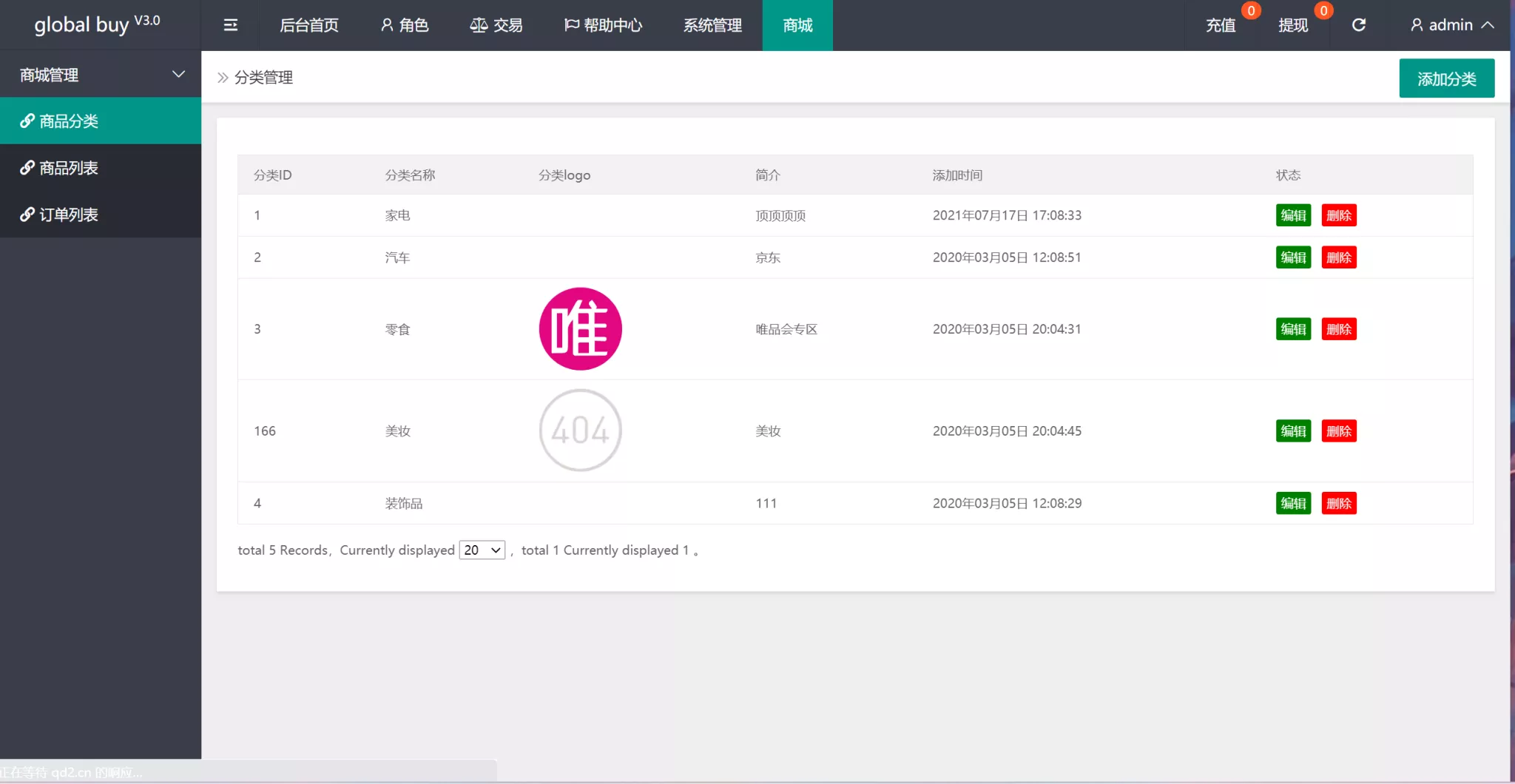Screen dimensions: 1515x784
Task: Click the pink 唯 category logo
Action: tap(580, 328)
